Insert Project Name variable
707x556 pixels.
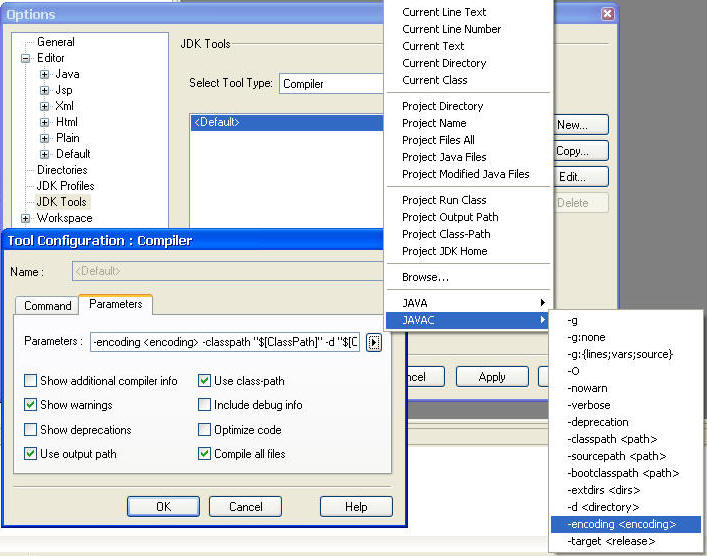coord(469,123)
